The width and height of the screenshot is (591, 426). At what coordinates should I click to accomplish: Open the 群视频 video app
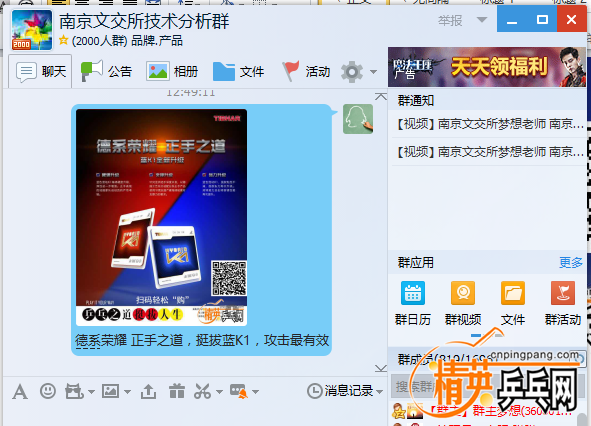click(x=463, y=303)
